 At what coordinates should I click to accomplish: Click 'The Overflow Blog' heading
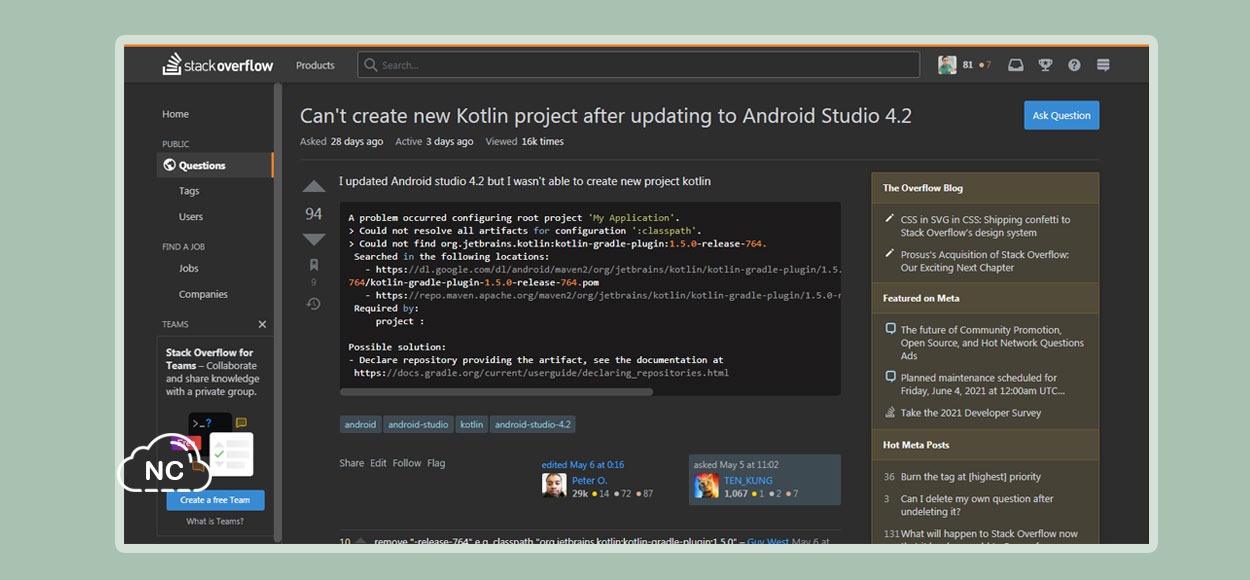click(923, 188)
